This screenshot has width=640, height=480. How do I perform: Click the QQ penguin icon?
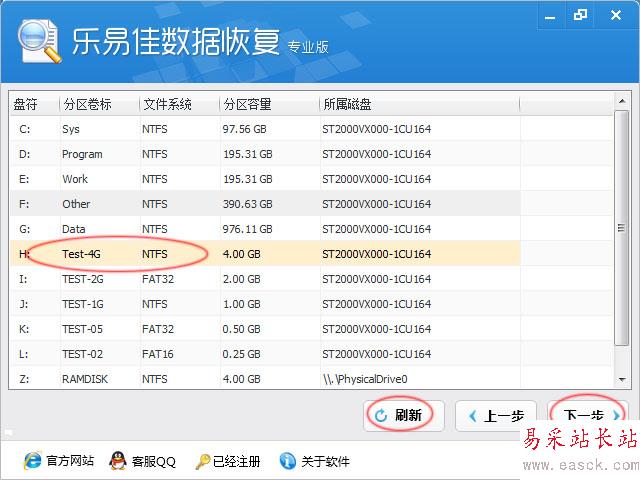pyautogui.click(x=118, y=461)
